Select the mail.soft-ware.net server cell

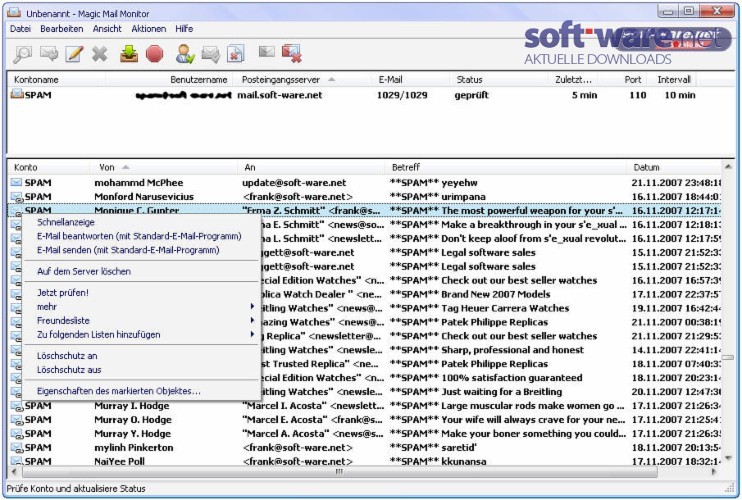tap(280, 95)
